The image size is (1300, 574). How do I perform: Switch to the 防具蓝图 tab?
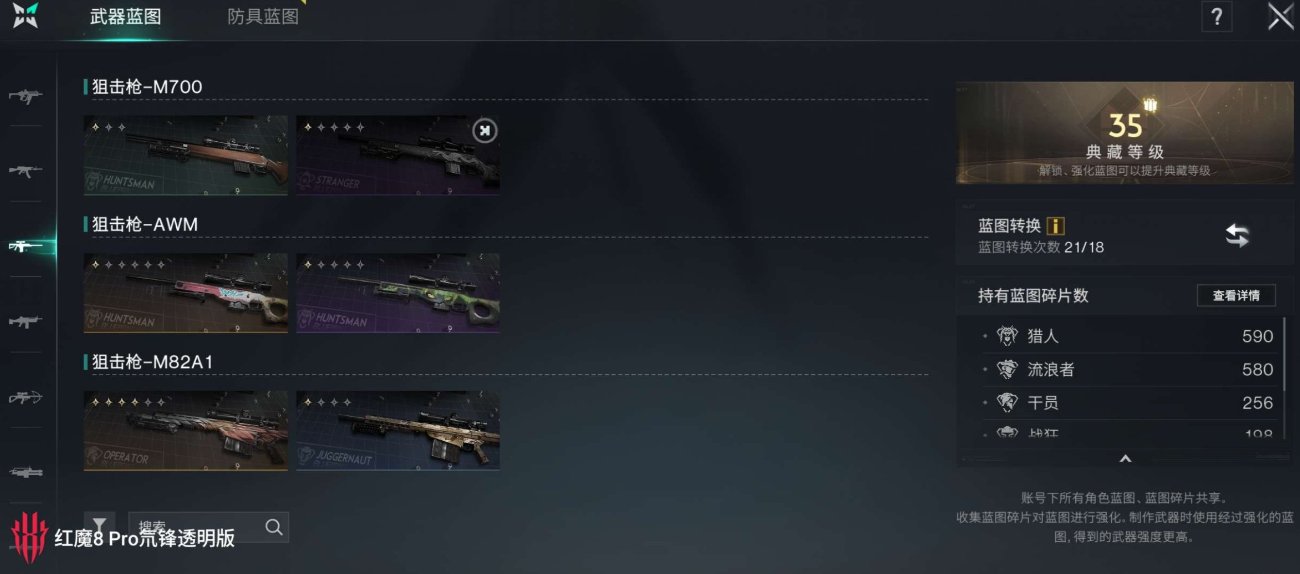[x=263, y=17]
